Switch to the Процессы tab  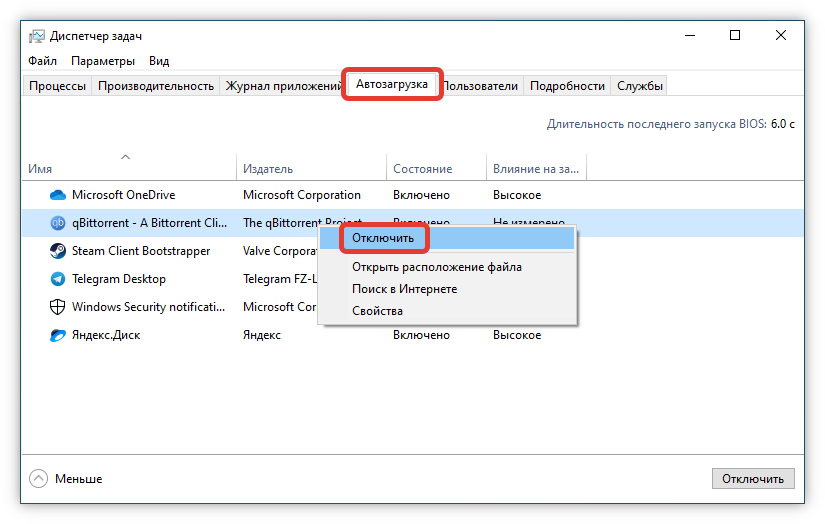(x=57, y=86)
